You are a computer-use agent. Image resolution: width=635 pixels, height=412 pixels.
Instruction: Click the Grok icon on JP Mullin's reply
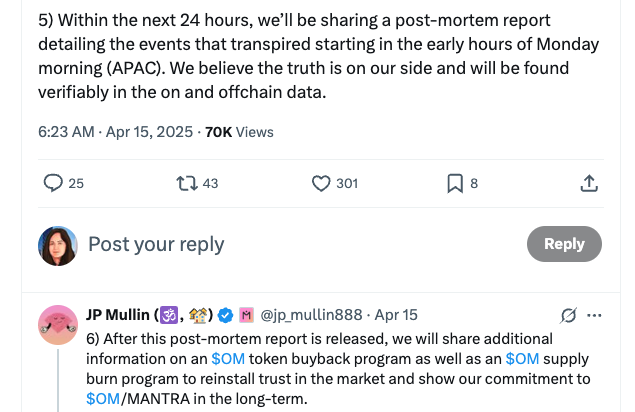(569, 315)
